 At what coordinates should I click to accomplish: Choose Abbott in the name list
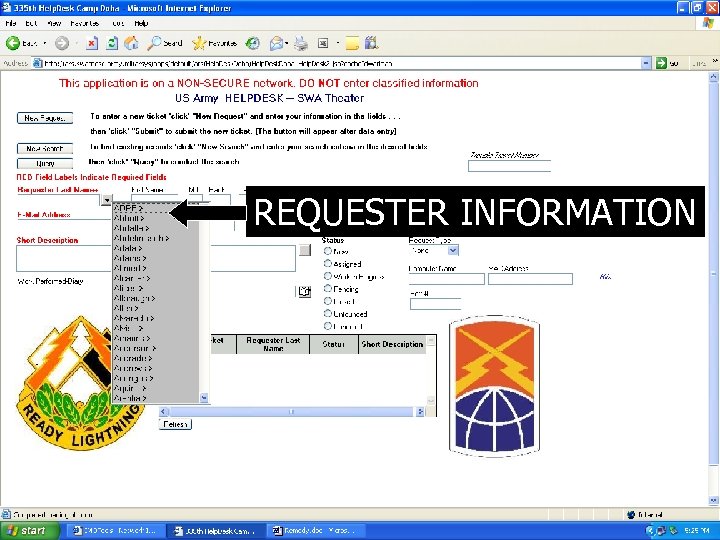[129, 218]
